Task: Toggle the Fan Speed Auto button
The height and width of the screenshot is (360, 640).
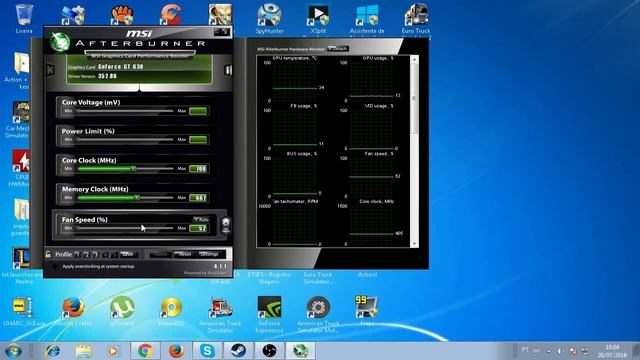Action: pyautogui.click(x=201, y=220)
